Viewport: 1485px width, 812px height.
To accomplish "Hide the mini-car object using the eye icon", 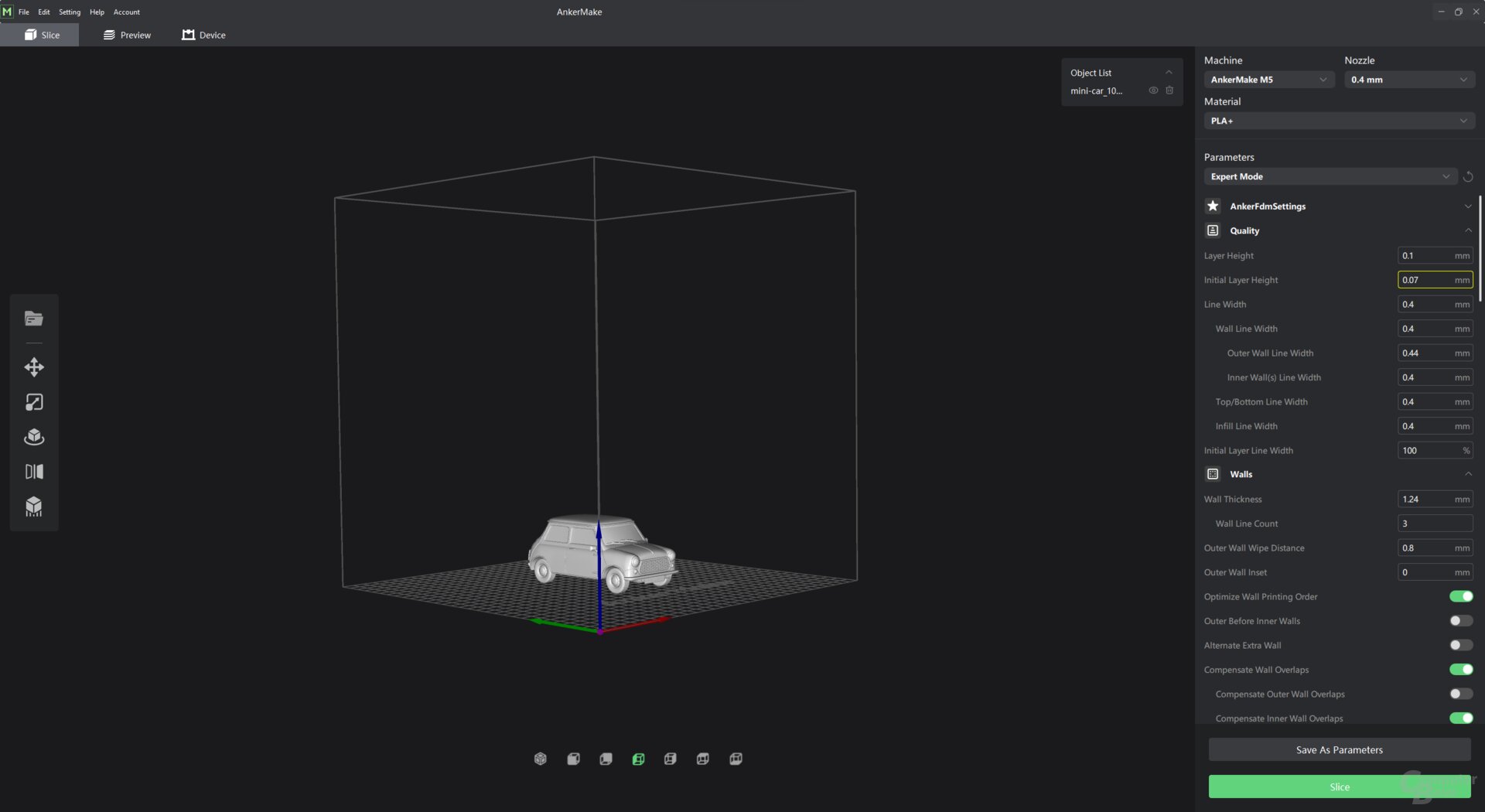I will (1153, 90).
